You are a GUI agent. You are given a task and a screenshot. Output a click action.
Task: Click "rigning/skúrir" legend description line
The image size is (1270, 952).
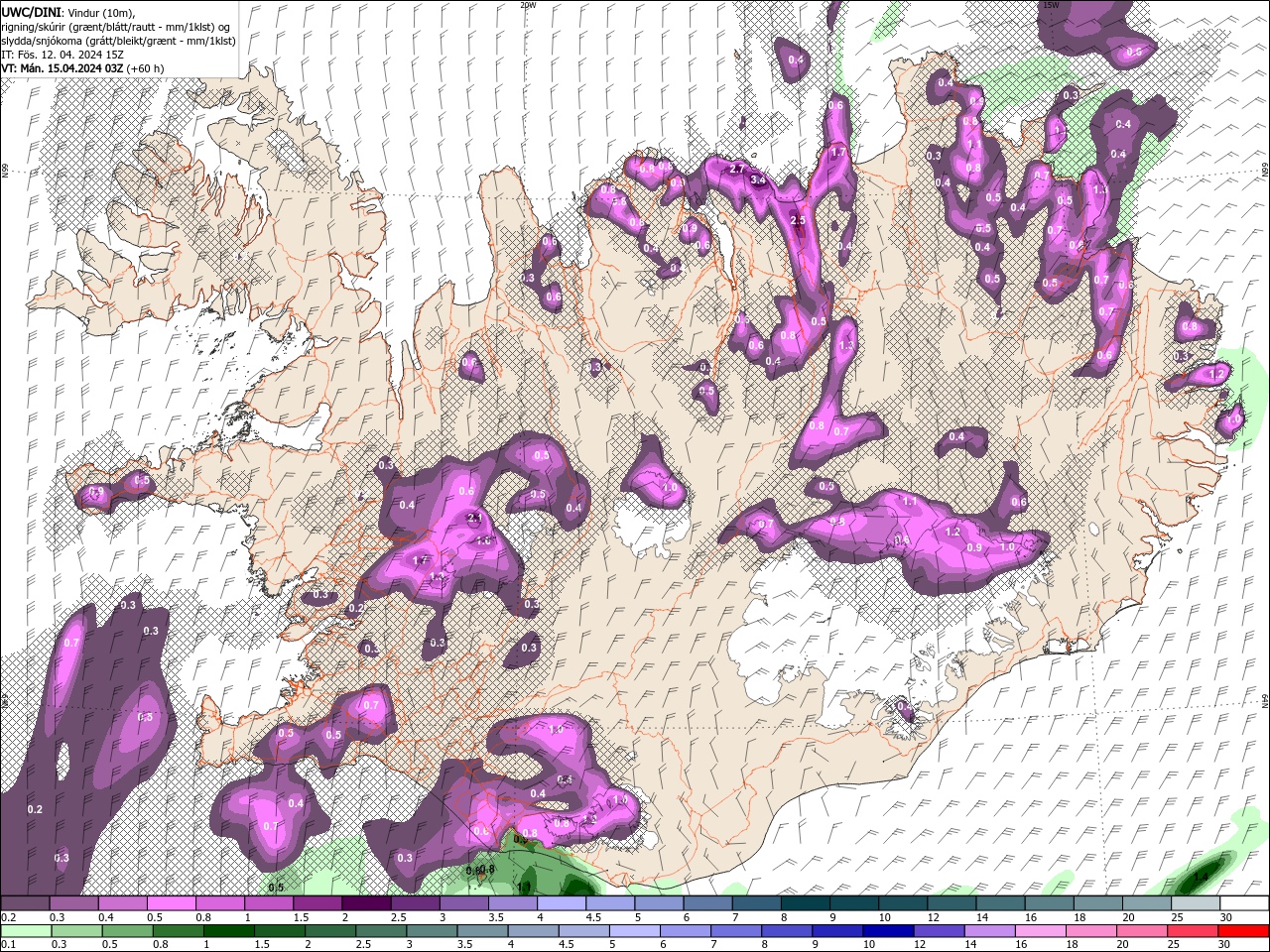117,26
